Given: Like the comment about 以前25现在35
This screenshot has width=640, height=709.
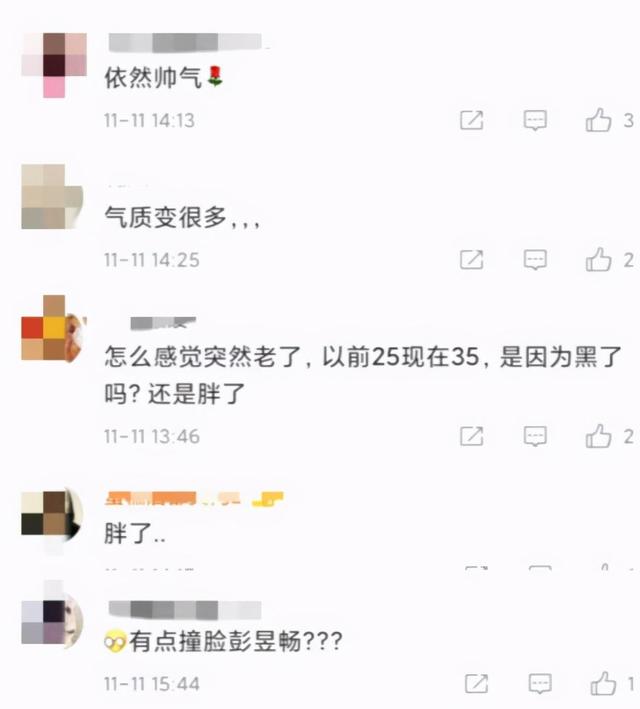Looking at the screenshot, I should click(x=598, y=436).
